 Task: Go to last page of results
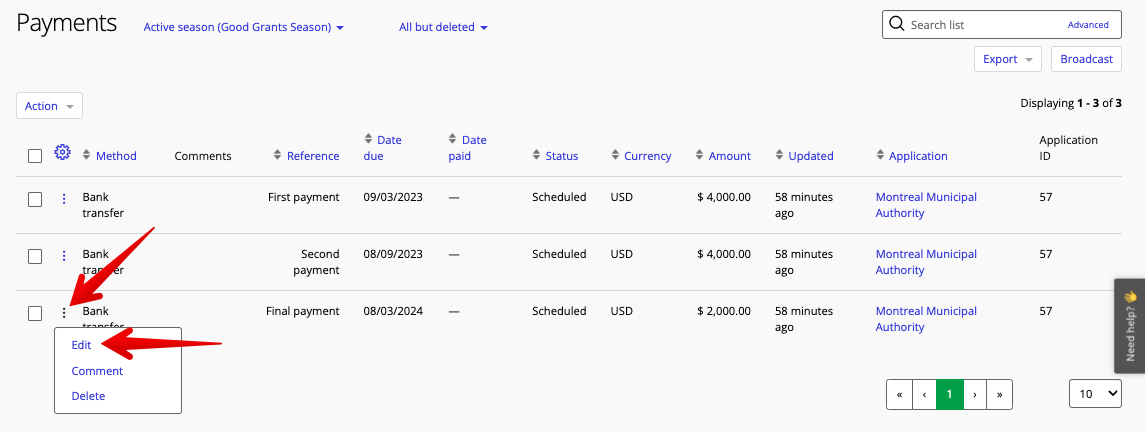[x=1000, y=394]
